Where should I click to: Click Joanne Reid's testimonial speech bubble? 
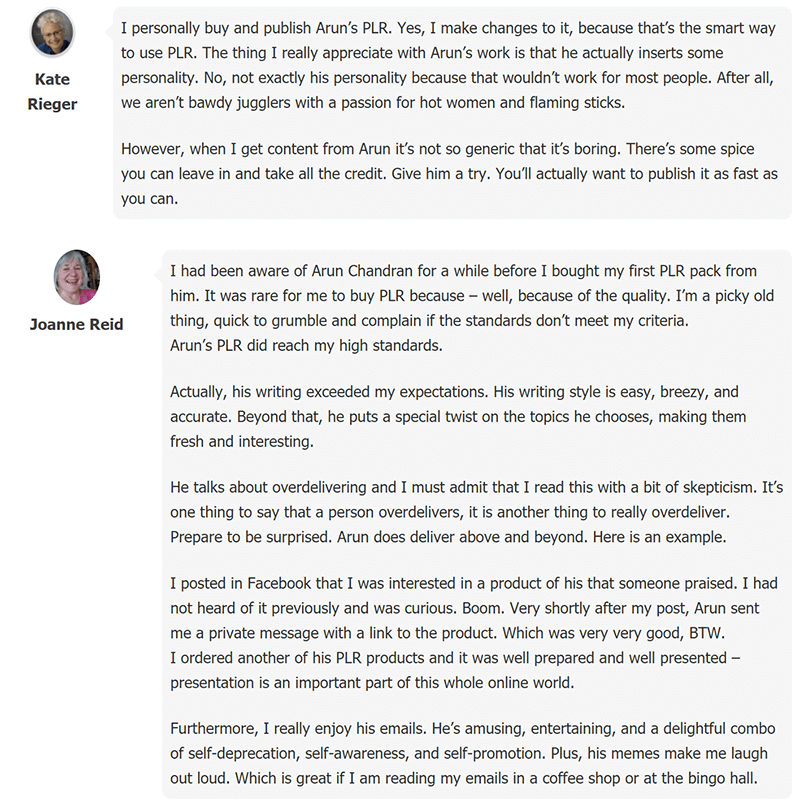click(477, 524)
